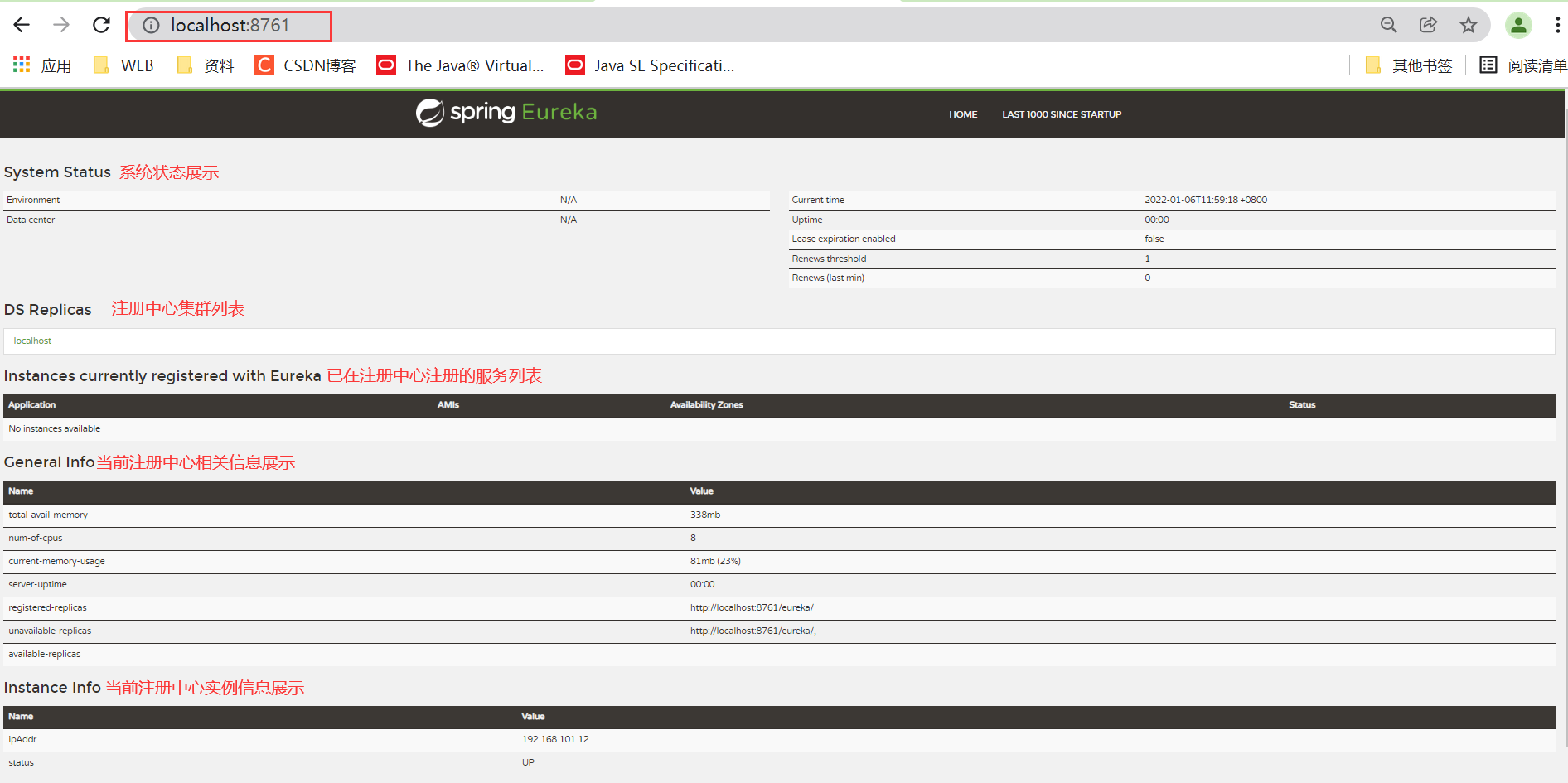1568x783 pixels.
Task: Open The Java Virtual Machine bookmark
Action: coord(461,65)
